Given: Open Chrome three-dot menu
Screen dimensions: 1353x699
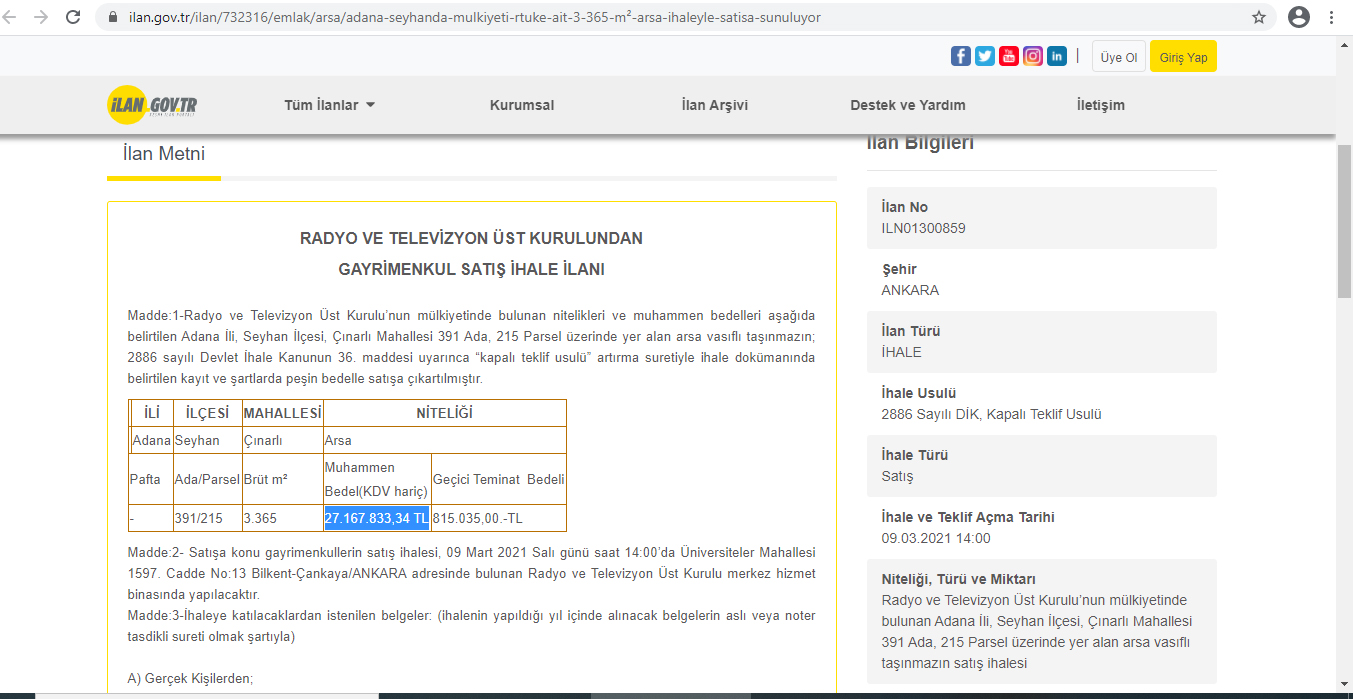Looking at the screenshot, I should (x=1332, y=17).
